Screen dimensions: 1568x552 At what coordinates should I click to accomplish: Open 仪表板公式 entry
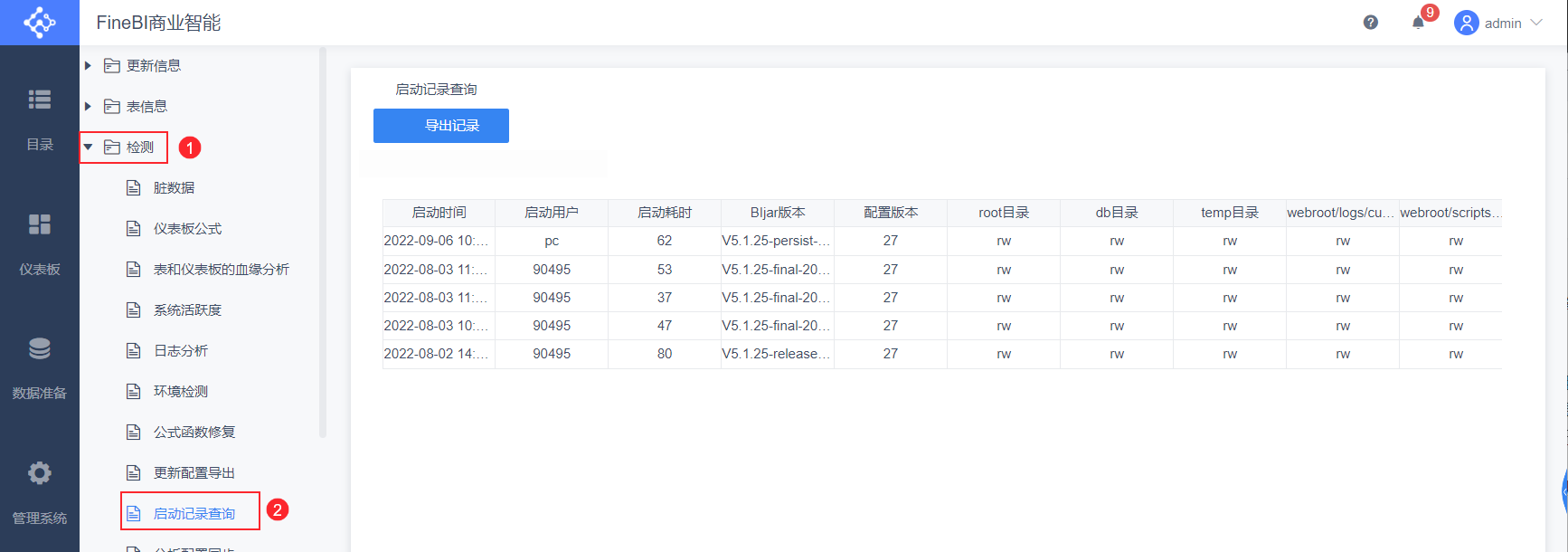click(x=187, y=229)
